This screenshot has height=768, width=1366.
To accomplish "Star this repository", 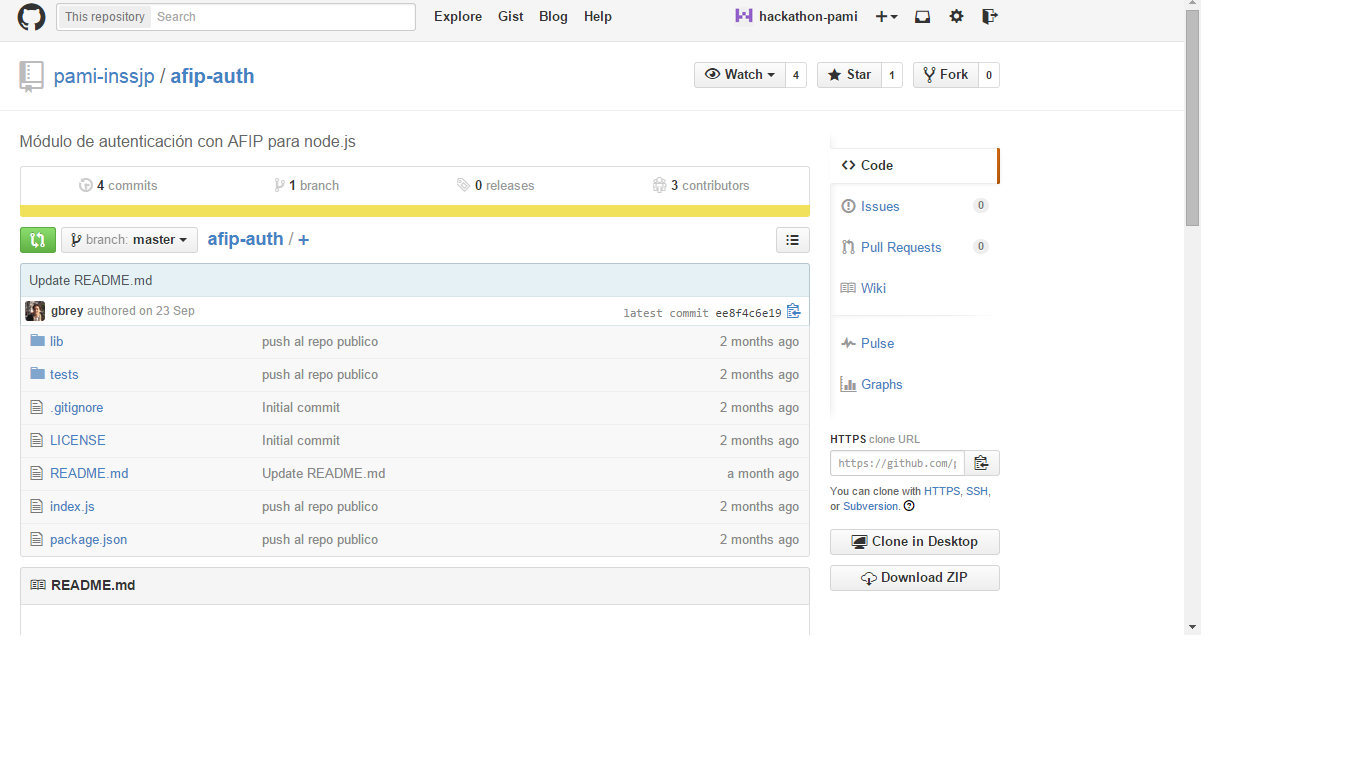I will (849, 75).
